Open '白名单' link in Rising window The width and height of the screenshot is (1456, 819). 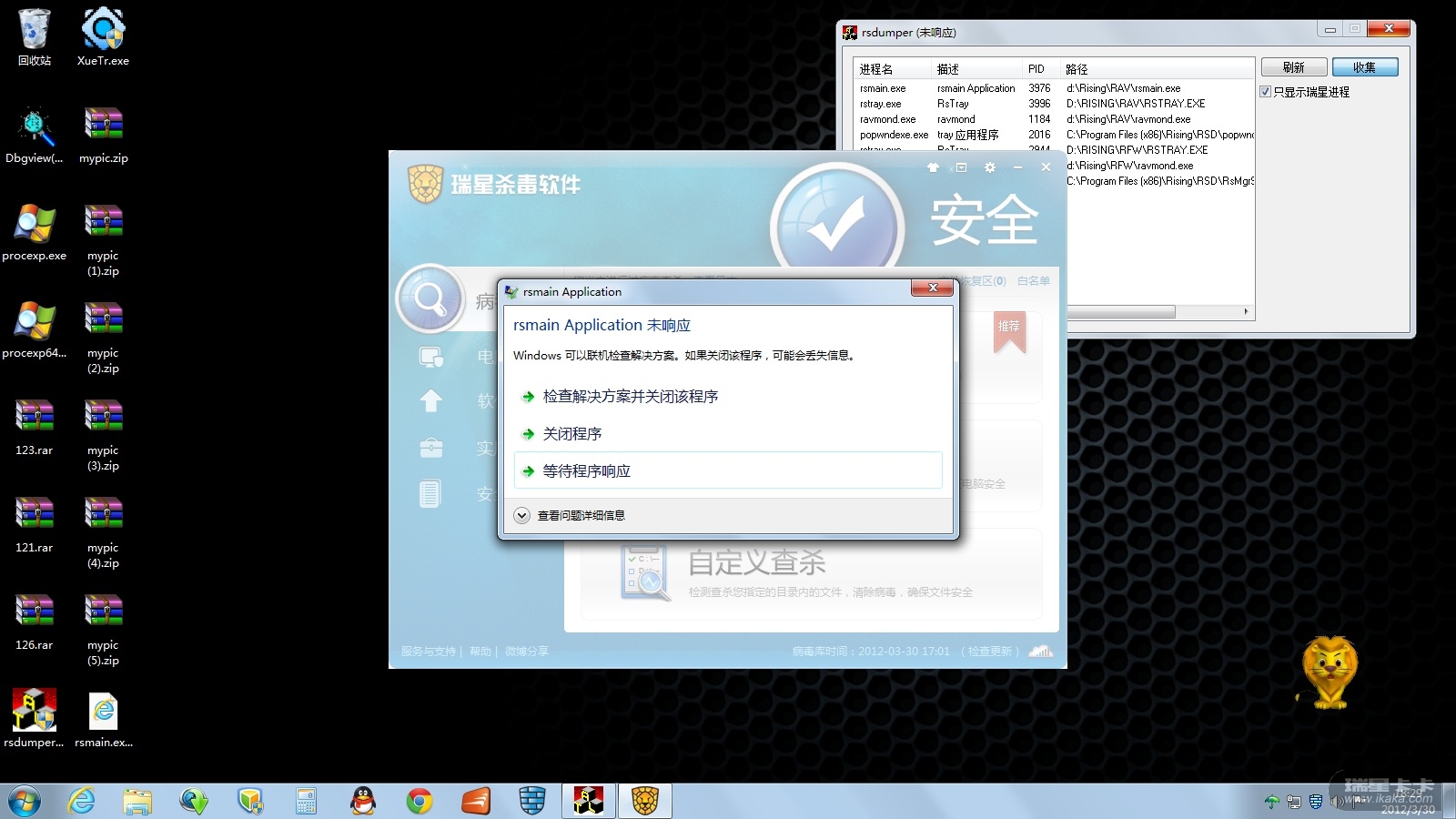tap(1034, 281)
